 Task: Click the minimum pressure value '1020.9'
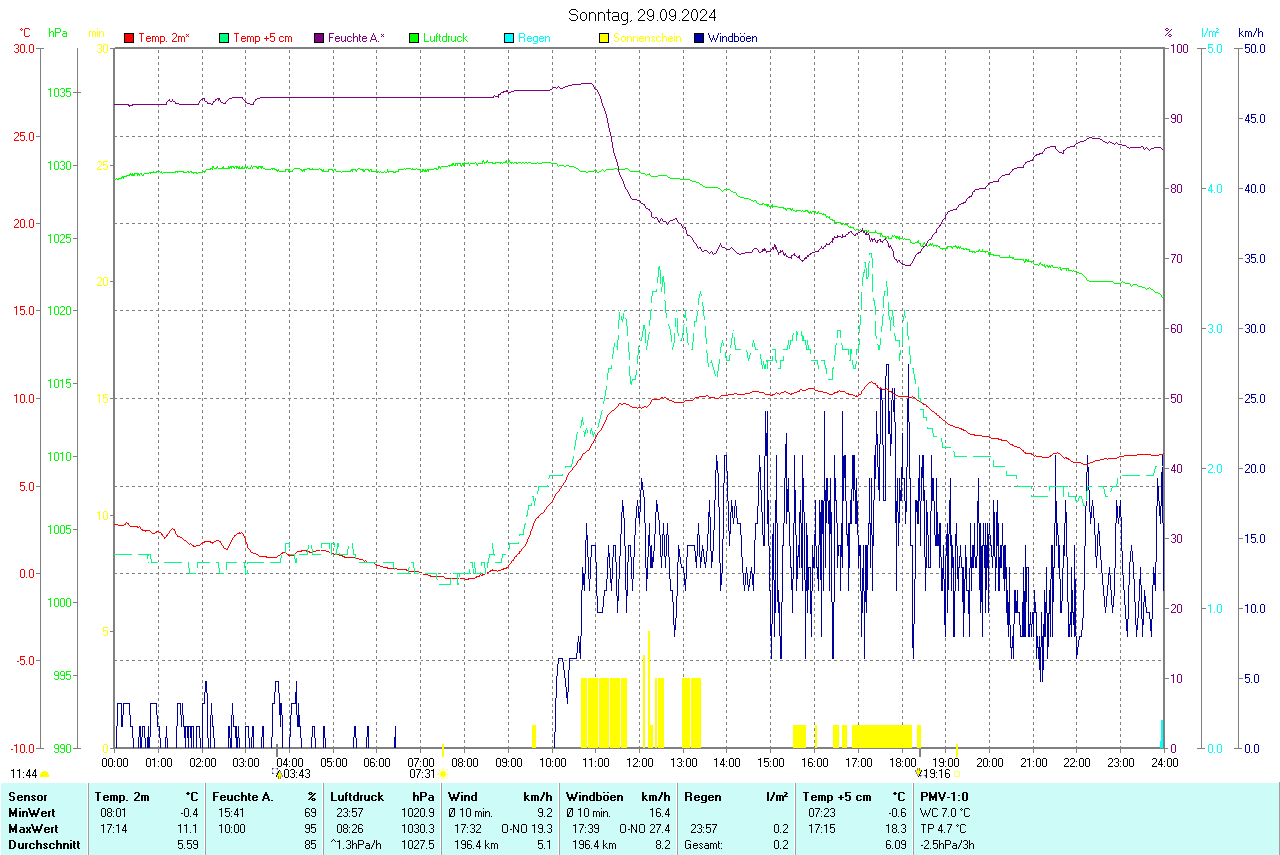pyautogui.click(x=417, y=813)
